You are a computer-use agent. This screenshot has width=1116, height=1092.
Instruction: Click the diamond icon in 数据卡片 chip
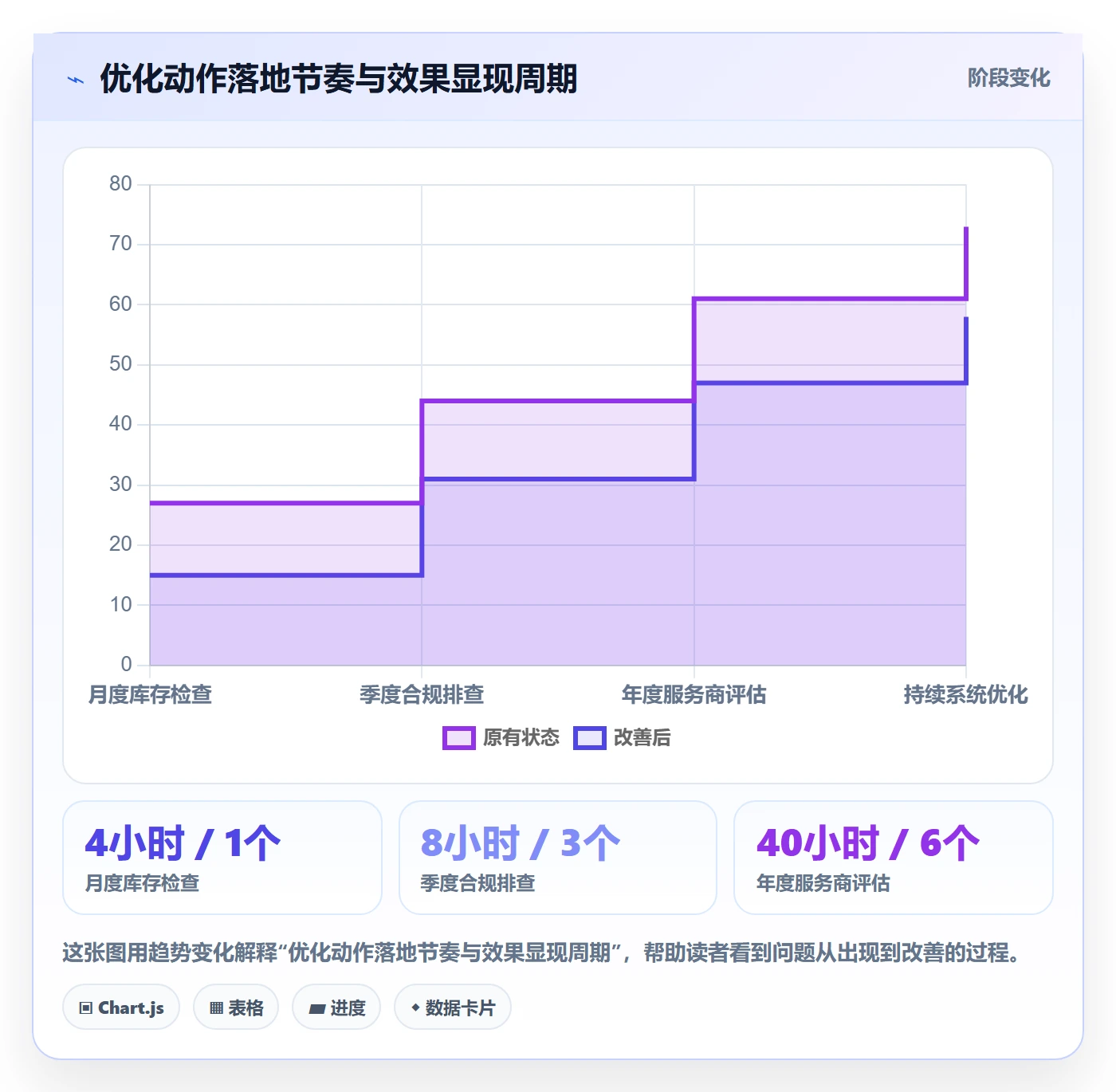415,1008
